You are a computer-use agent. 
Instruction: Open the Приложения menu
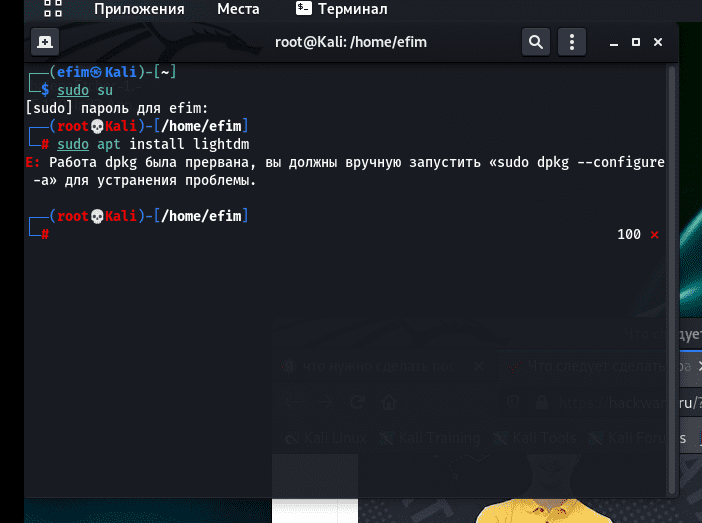click(x=139, y=9)
